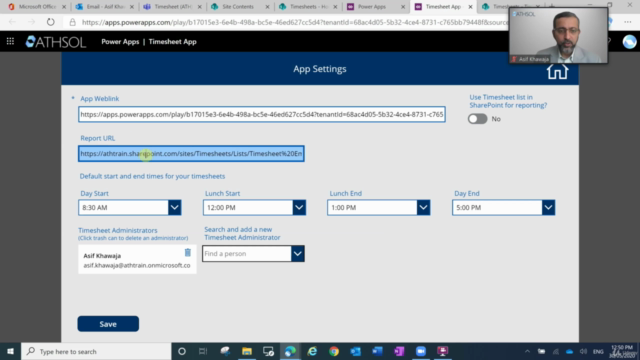The image size is (640, 360).
Task: Click the taskbar clock
Action: 623,351
